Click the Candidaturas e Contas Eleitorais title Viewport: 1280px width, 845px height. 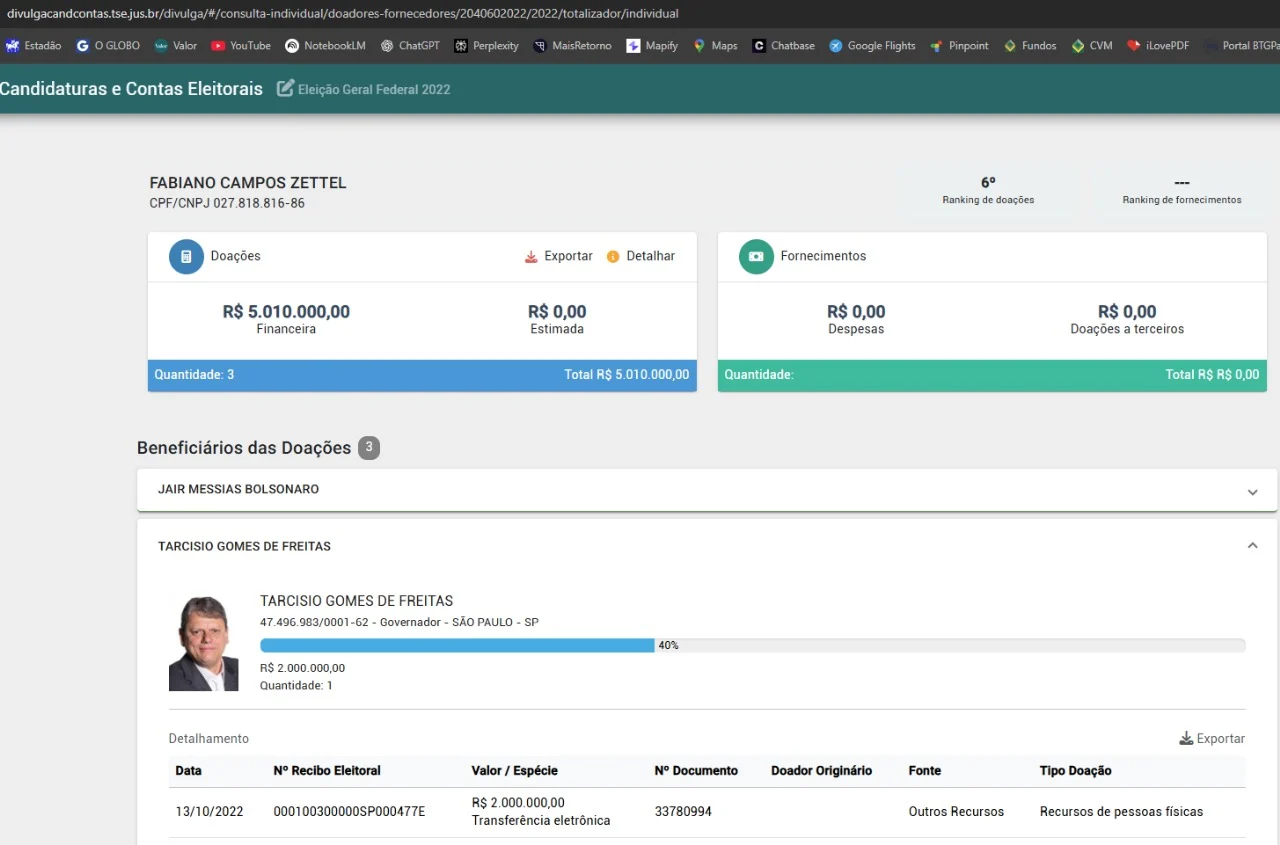click(131, 89)
